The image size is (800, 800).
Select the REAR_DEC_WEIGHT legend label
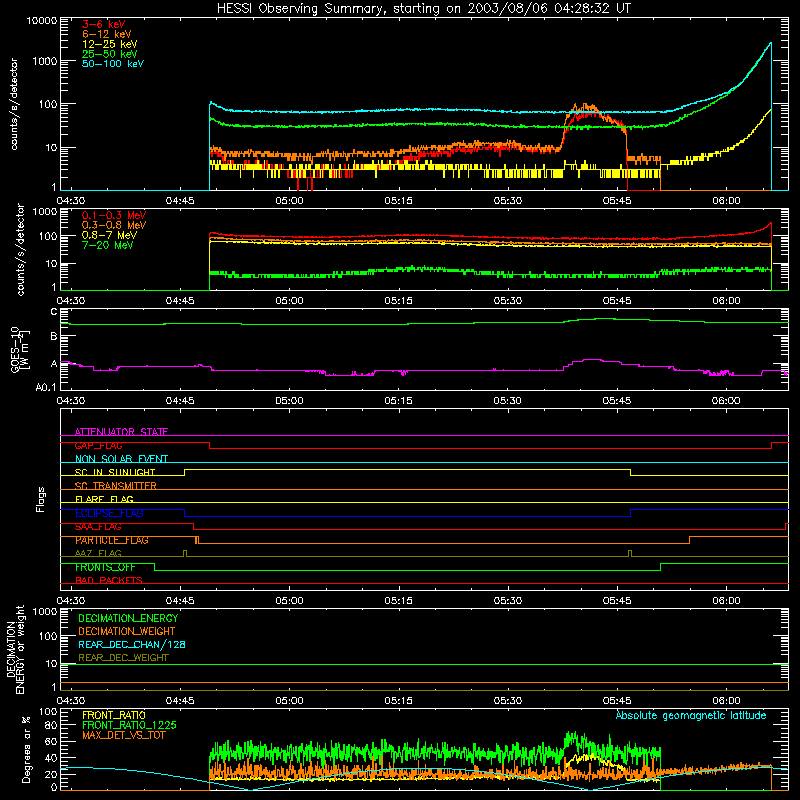123,658
